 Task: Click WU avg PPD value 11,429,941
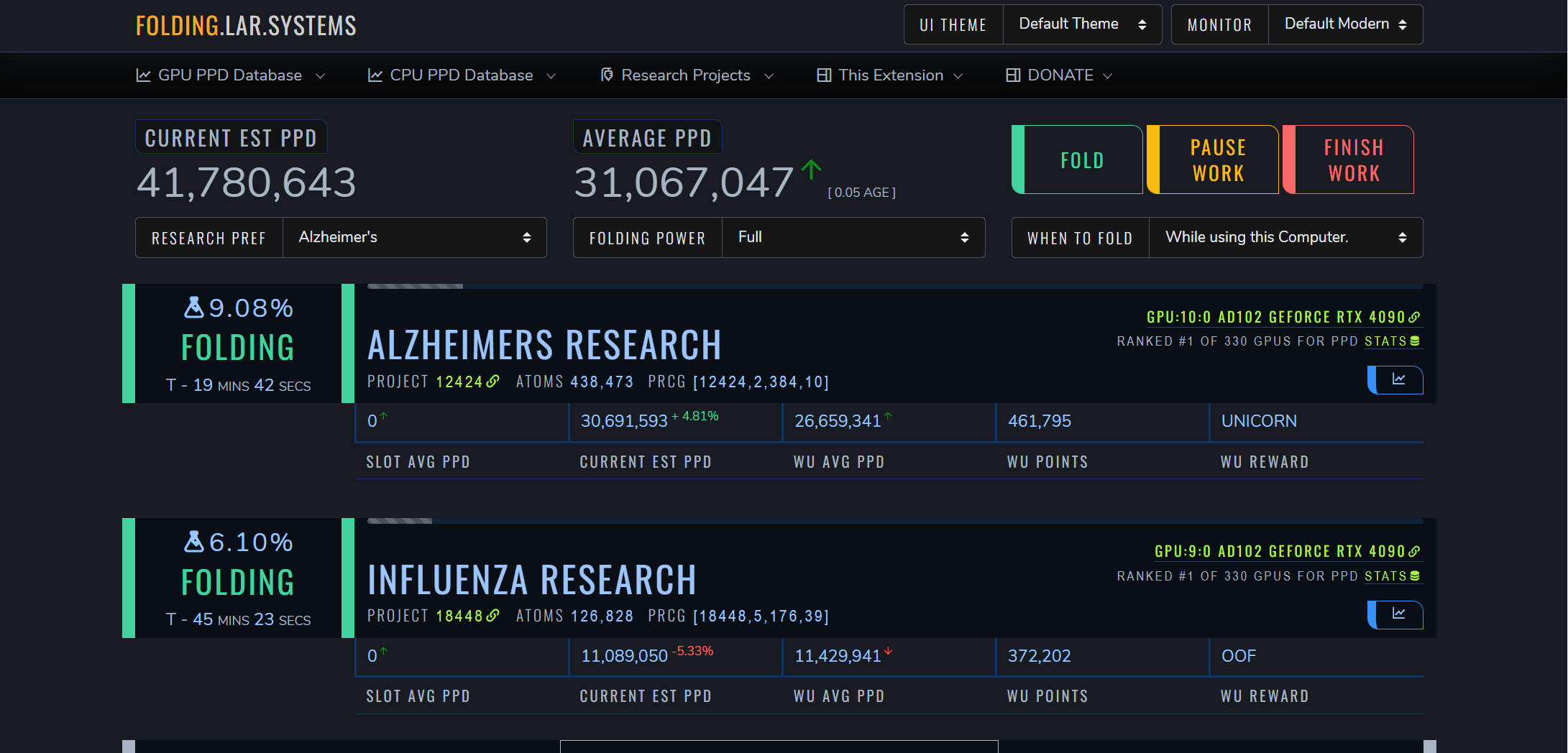point(838,656)
